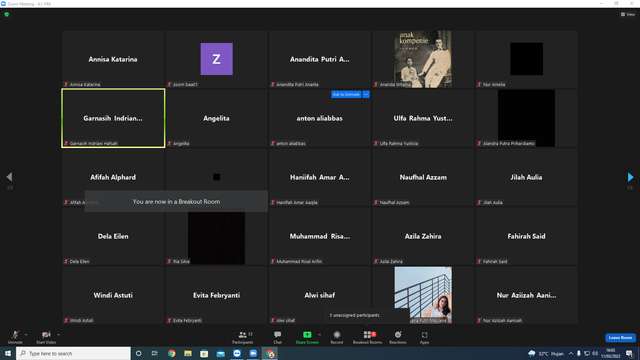The image size is (640, 360).
Task: Click the green Share Screen icon
Action: 307,335
